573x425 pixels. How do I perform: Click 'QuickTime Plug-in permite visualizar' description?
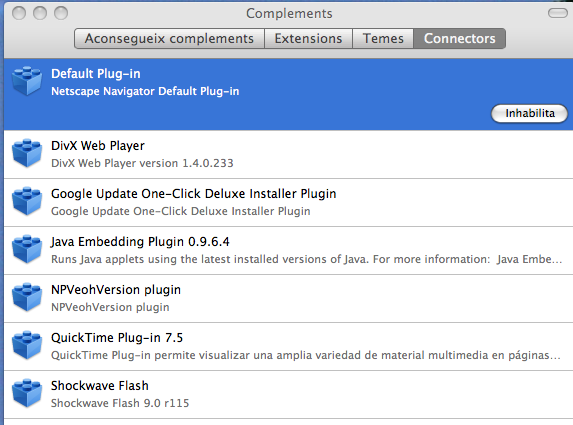pyautogui.click(x=306, y=355)
